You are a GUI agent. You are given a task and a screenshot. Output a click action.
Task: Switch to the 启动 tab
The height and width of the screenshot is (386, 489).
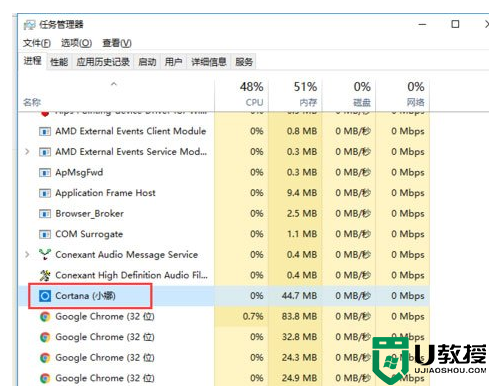(x=147, y=62)
